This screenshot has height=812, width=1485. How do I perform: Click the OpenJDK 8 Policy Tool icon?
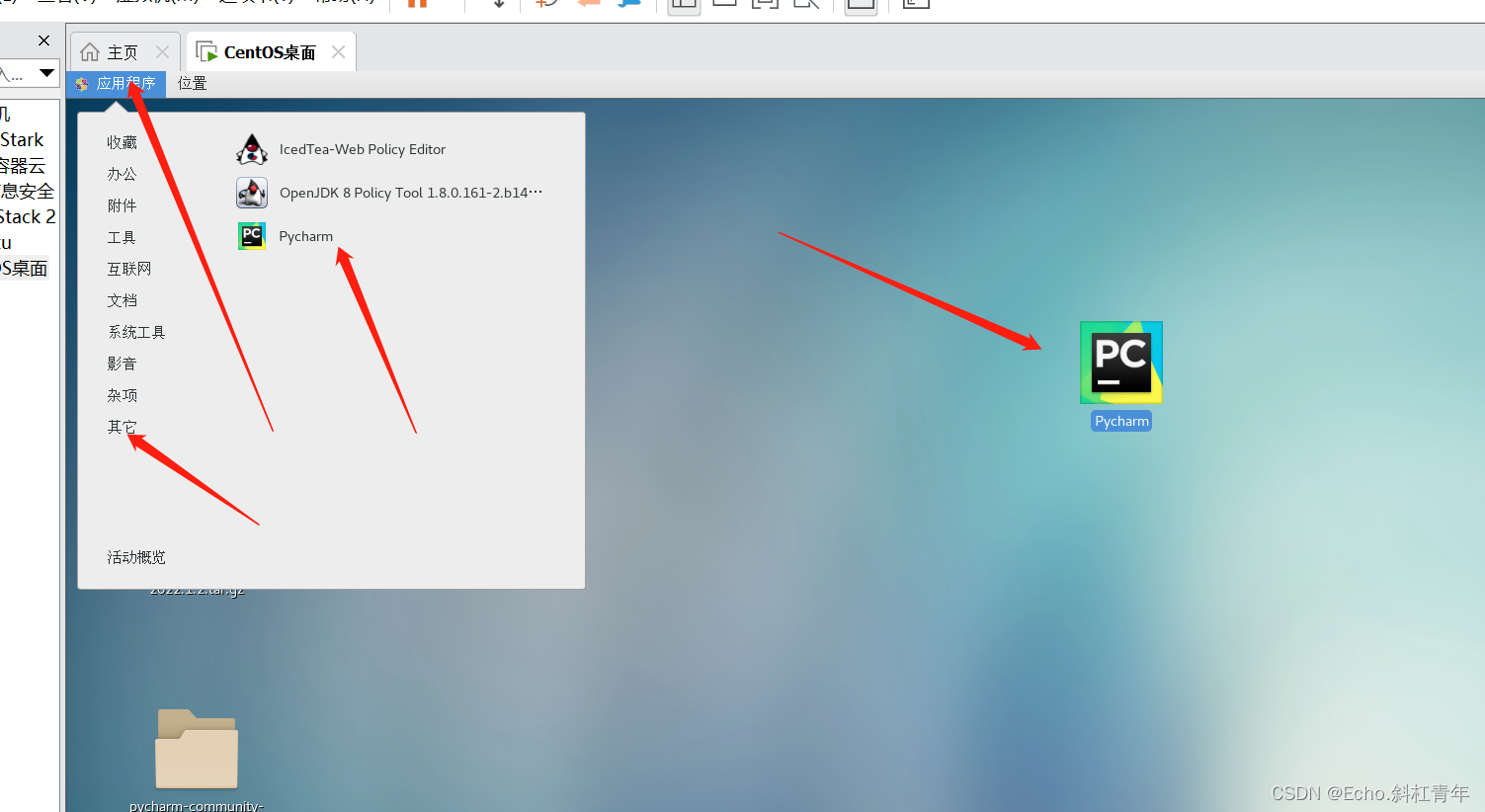click(x=252, y=193)
